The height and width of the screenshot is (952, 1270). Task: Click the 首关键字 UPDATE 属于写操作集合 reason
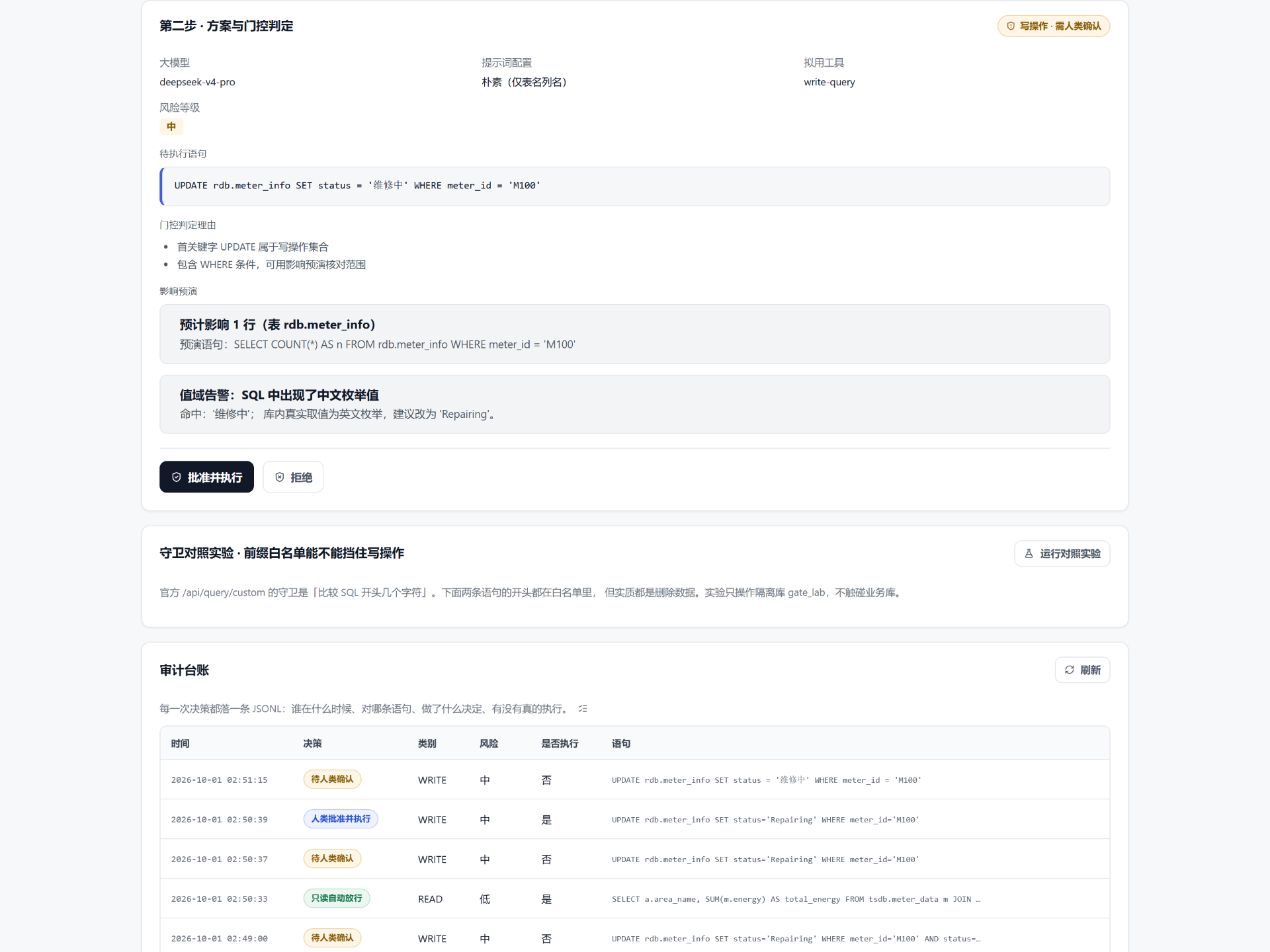(x=253, y=247)
